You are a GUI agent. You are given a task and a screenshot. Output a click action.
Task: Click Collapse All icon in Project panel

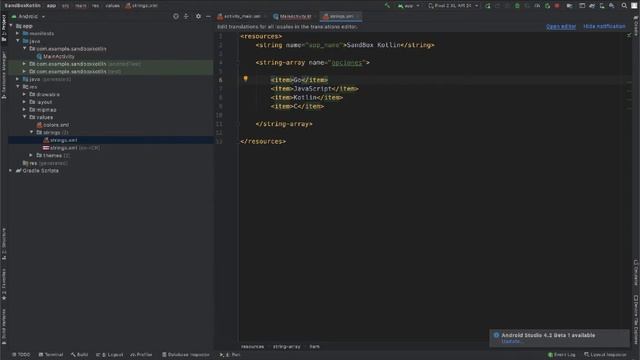click(x=187, y=16)
